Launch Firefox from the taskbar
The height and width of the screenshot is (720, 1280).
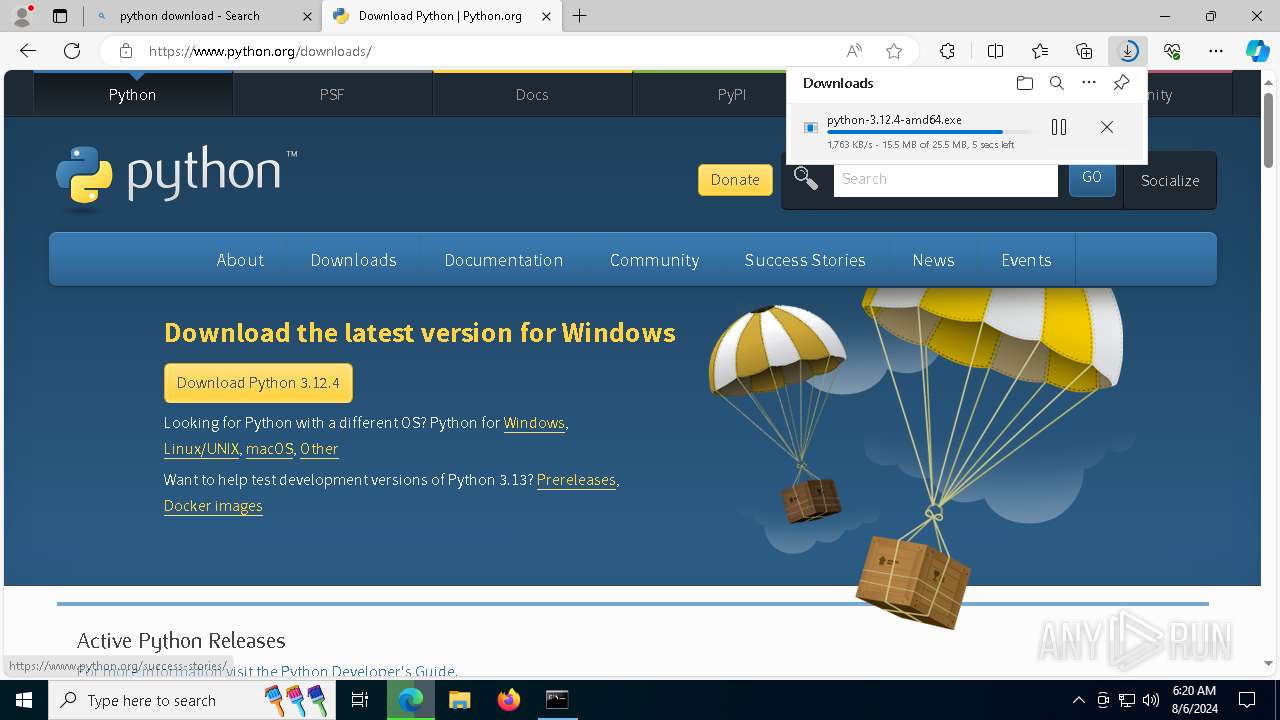(x=509, y=700)
